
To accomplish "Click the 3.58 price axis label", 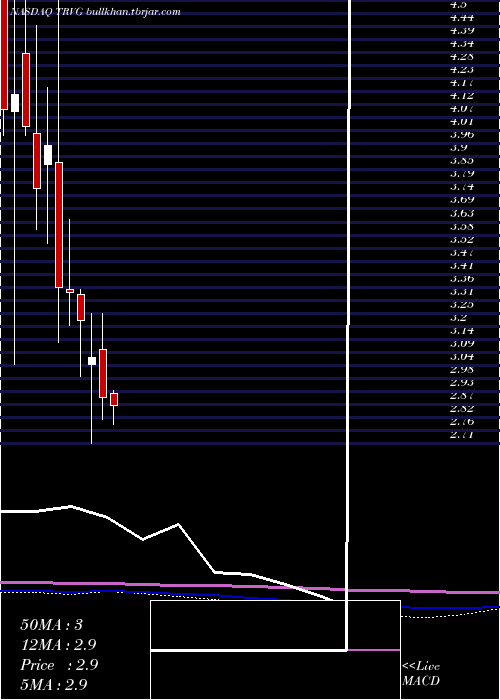I will click(x=462, y=226).
